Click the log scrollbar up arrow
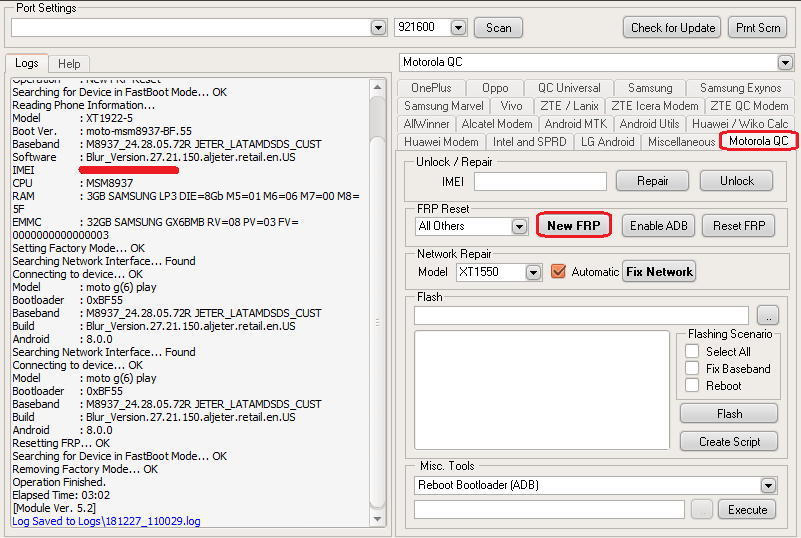Screen dimensions: 801x538 point(377,87)
